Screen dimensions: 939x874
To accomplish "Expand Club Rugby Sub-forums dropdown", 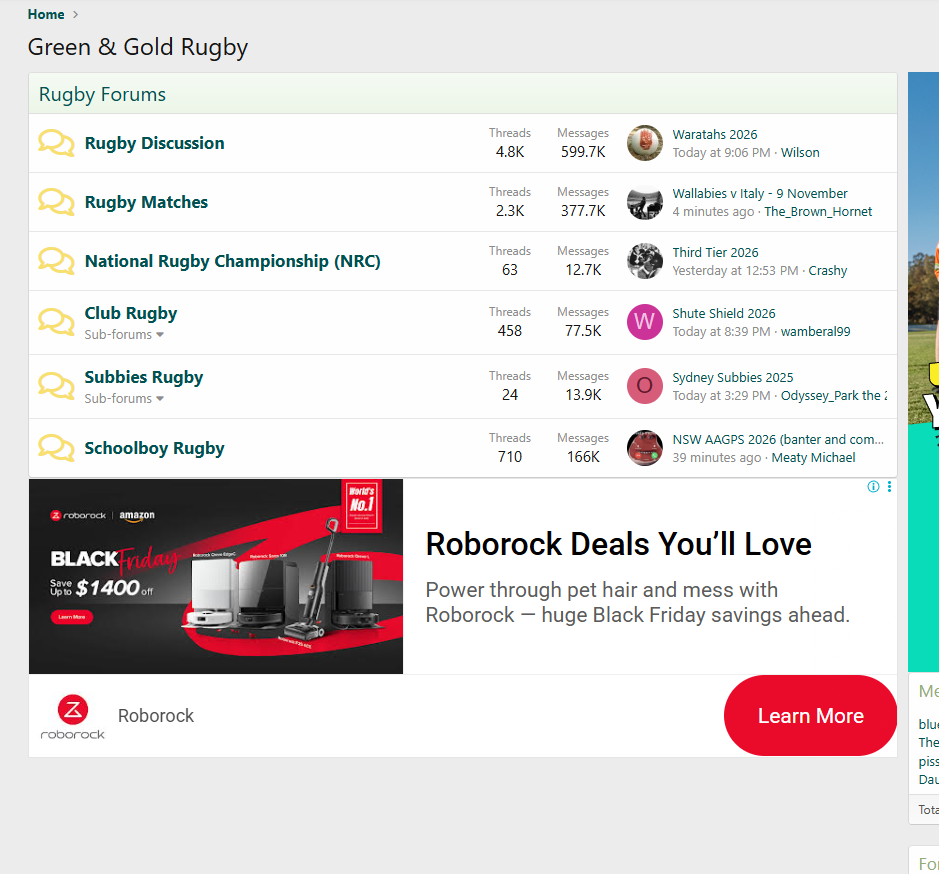I will pos(124,335).
